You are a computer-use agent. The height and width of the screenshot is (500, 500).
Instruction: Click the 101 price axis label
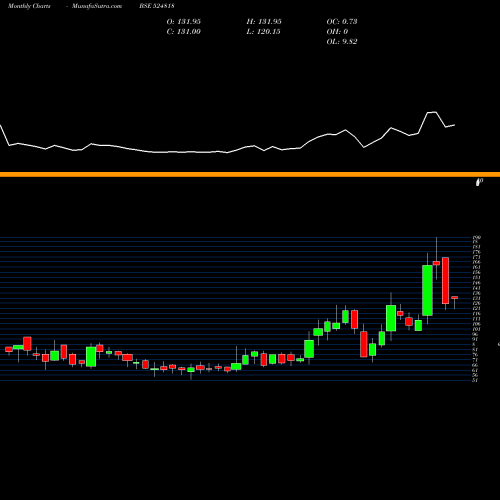476,329
